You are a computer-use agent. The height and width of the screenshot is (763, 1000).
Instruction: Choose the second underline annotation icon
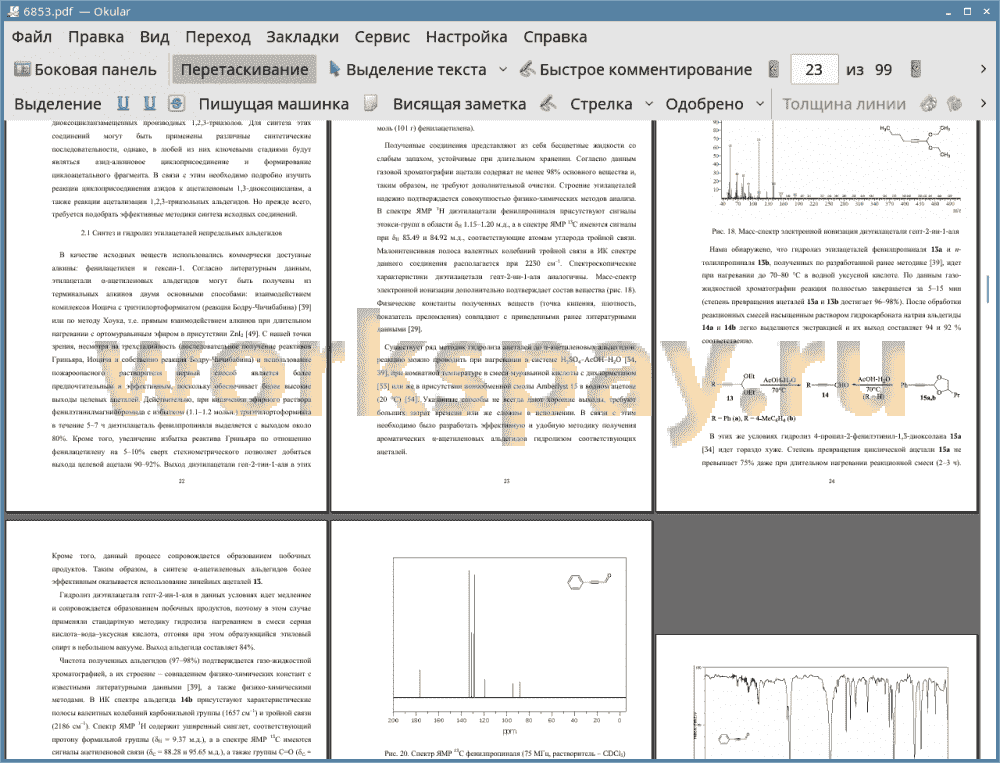(150, 103)
